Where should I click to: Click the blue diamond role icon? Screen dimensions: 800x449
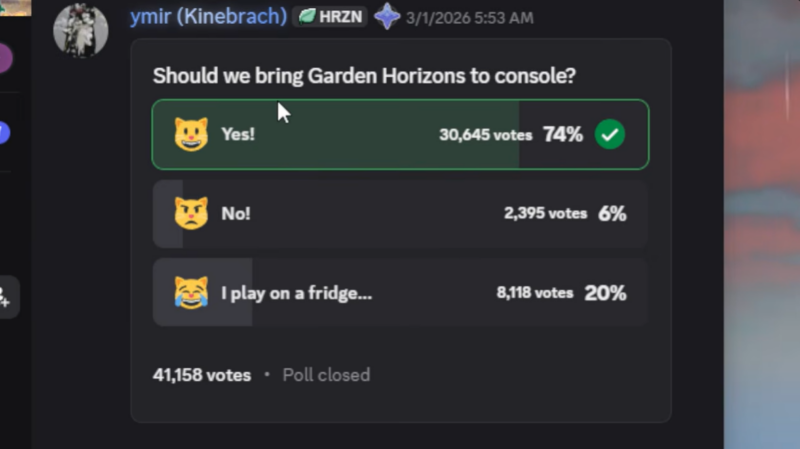387,17
